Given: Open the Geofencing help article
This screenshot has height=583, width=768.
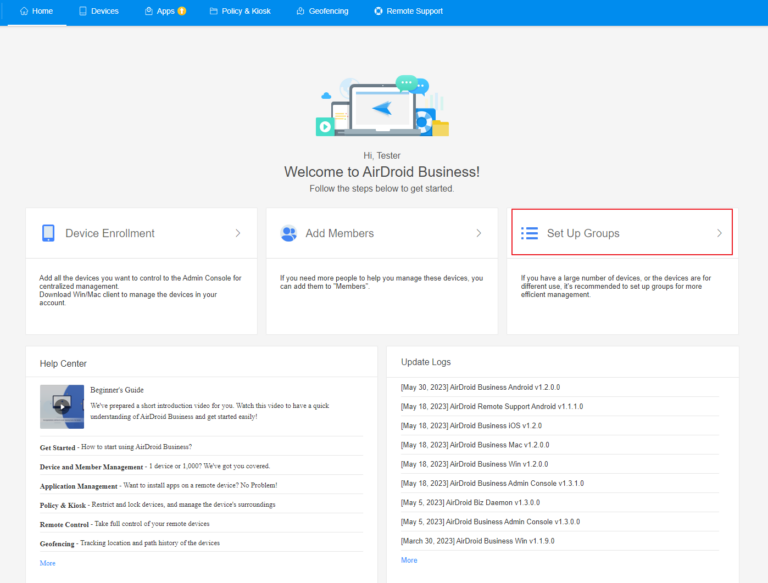Looking at the screenshot, I should coord(130,543).
